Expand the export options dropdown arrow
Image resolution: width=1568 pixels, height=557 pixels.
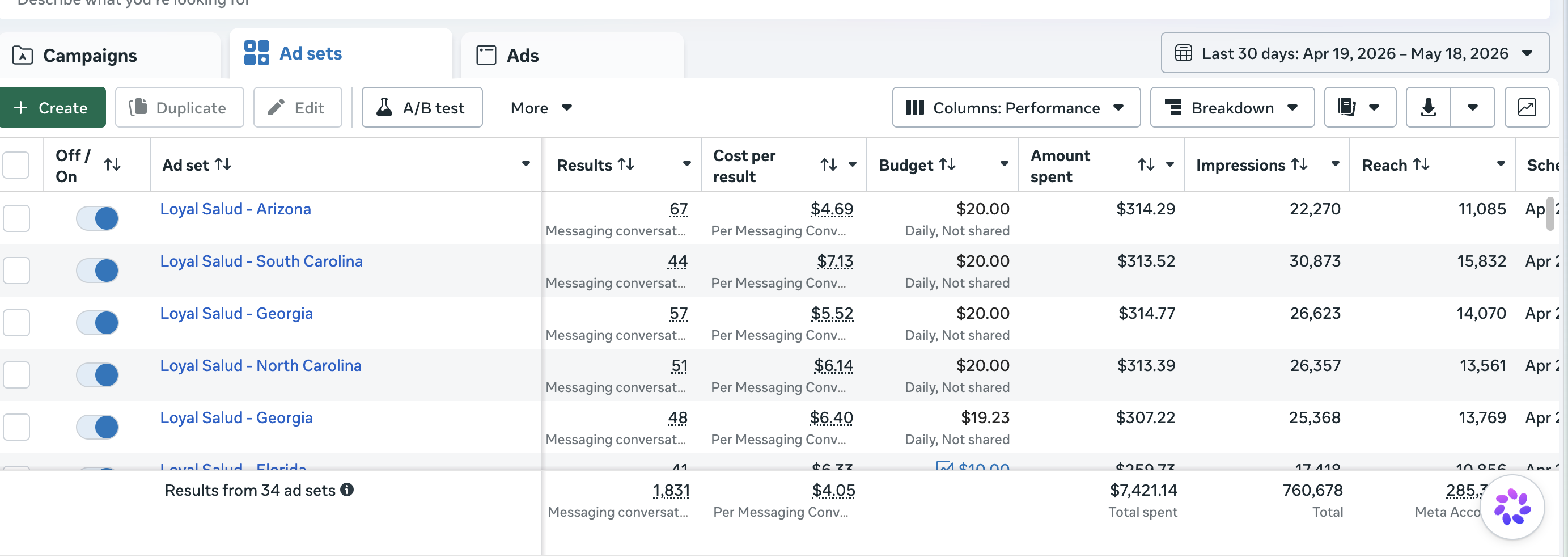pyautogui.click(x=1472, y=108)
